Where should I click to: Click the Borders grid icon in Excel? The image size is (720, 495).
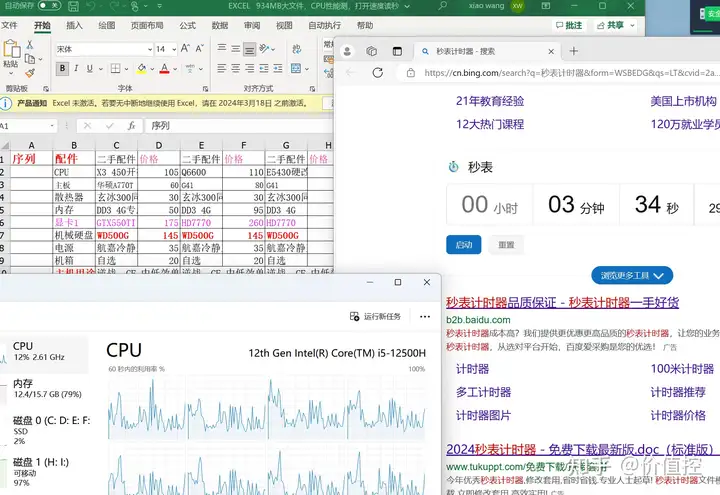pyautogui.click(x=115, y=68)
